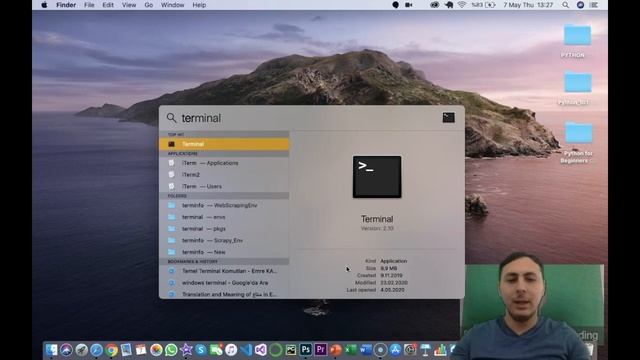The image size is (640, 360).
Task: Open Word from the Dock
Action: tap(365, 350)
